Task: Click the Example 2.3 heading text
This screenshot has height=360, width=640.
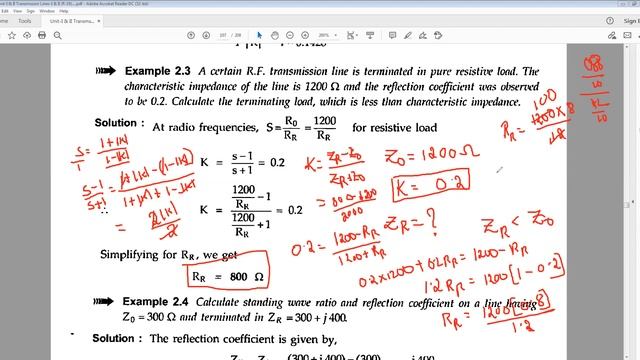Action: (158, 71)
